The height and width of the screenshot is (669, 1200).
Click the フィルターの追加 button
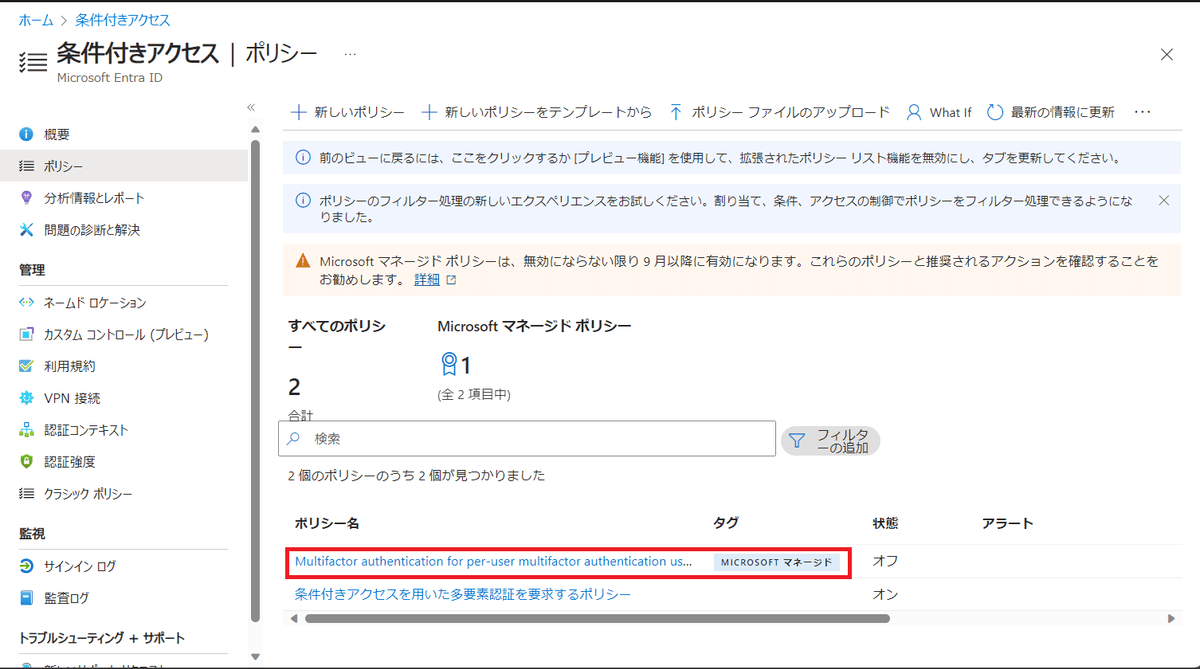[830, 441]
